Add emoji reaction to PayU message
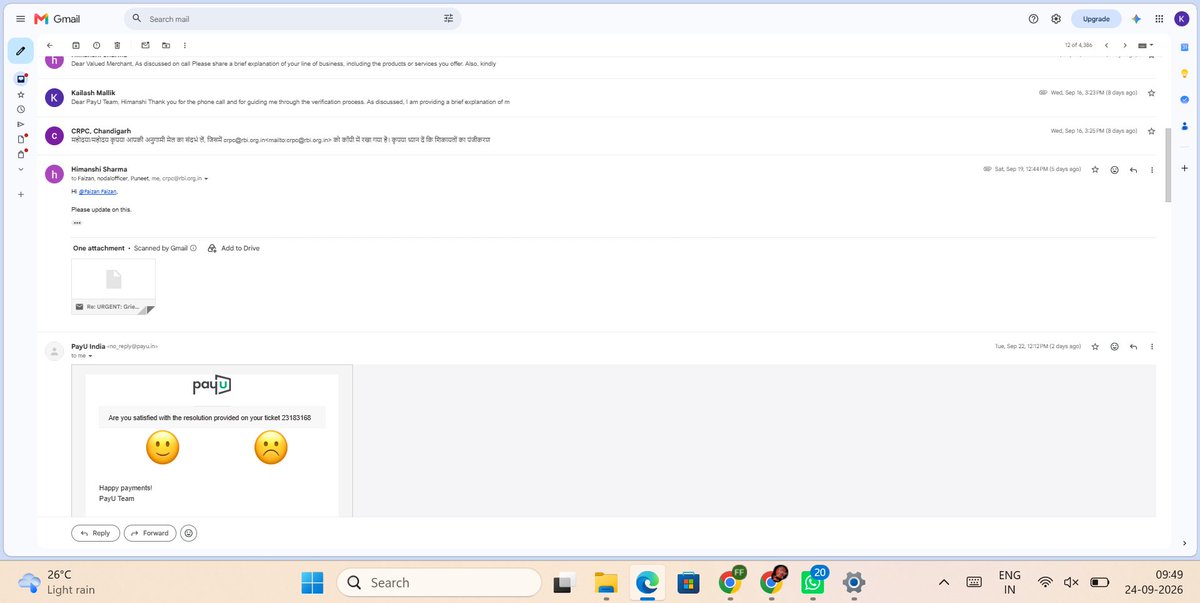The image size is (1200, 603). [x=1114, y=346]
